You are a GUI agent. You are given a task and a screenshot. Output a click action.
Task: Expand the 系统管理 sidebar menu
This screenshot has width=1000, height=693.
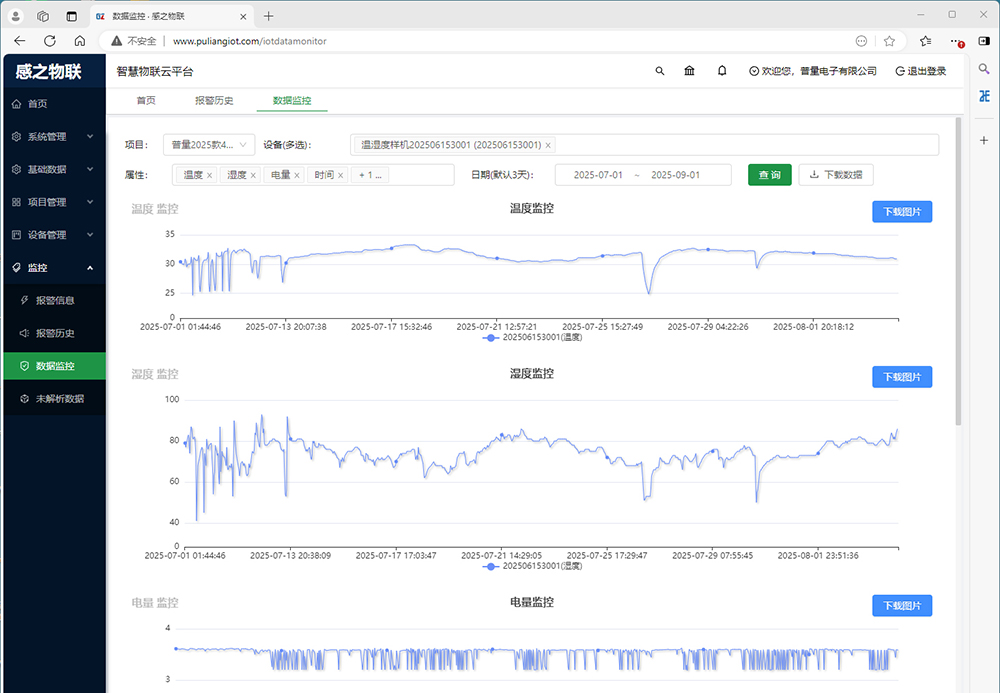click(x=53, y=136)
